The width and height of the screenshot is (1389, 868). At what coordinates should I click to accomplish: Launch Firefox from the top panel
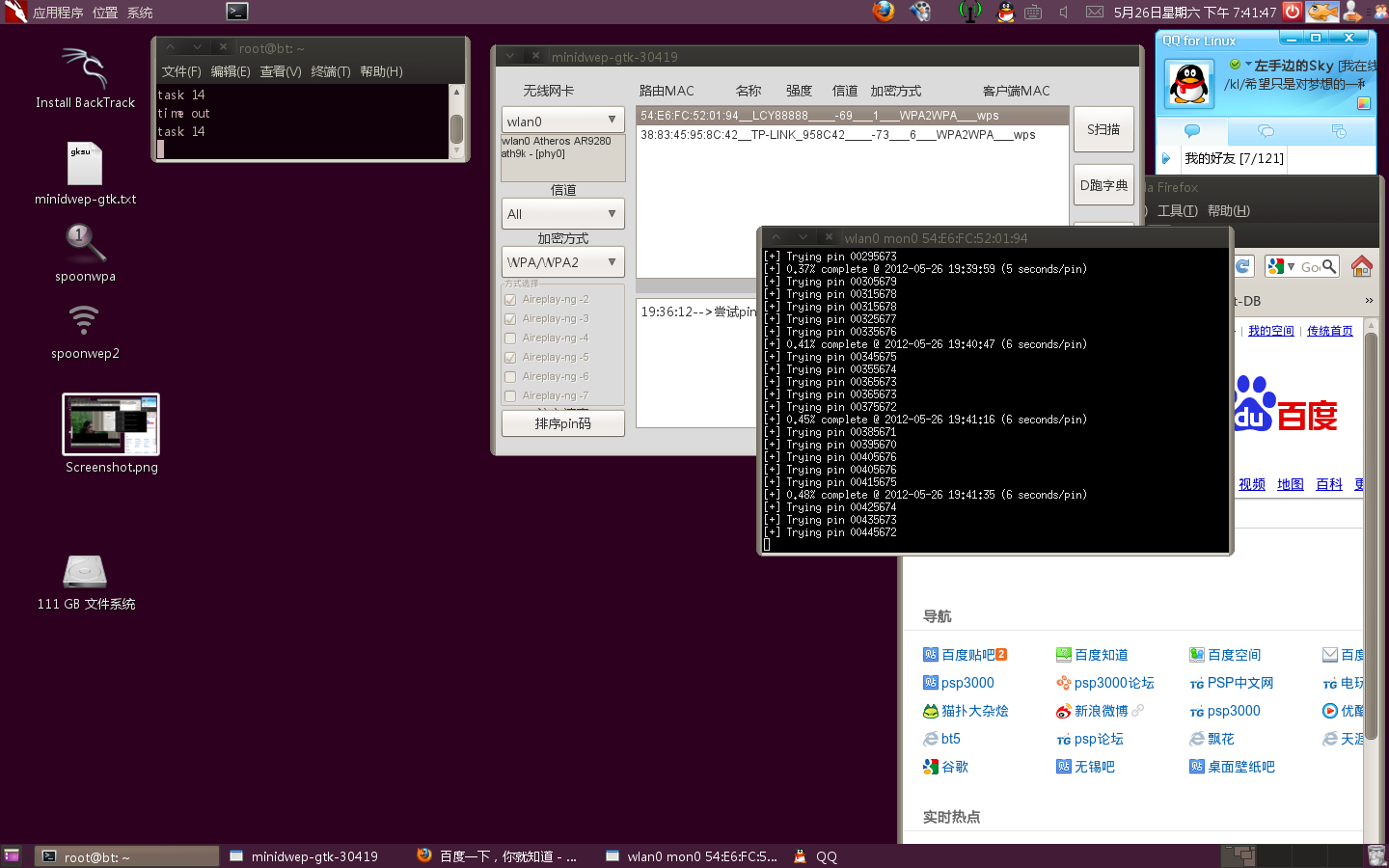[x=883, y=12]
